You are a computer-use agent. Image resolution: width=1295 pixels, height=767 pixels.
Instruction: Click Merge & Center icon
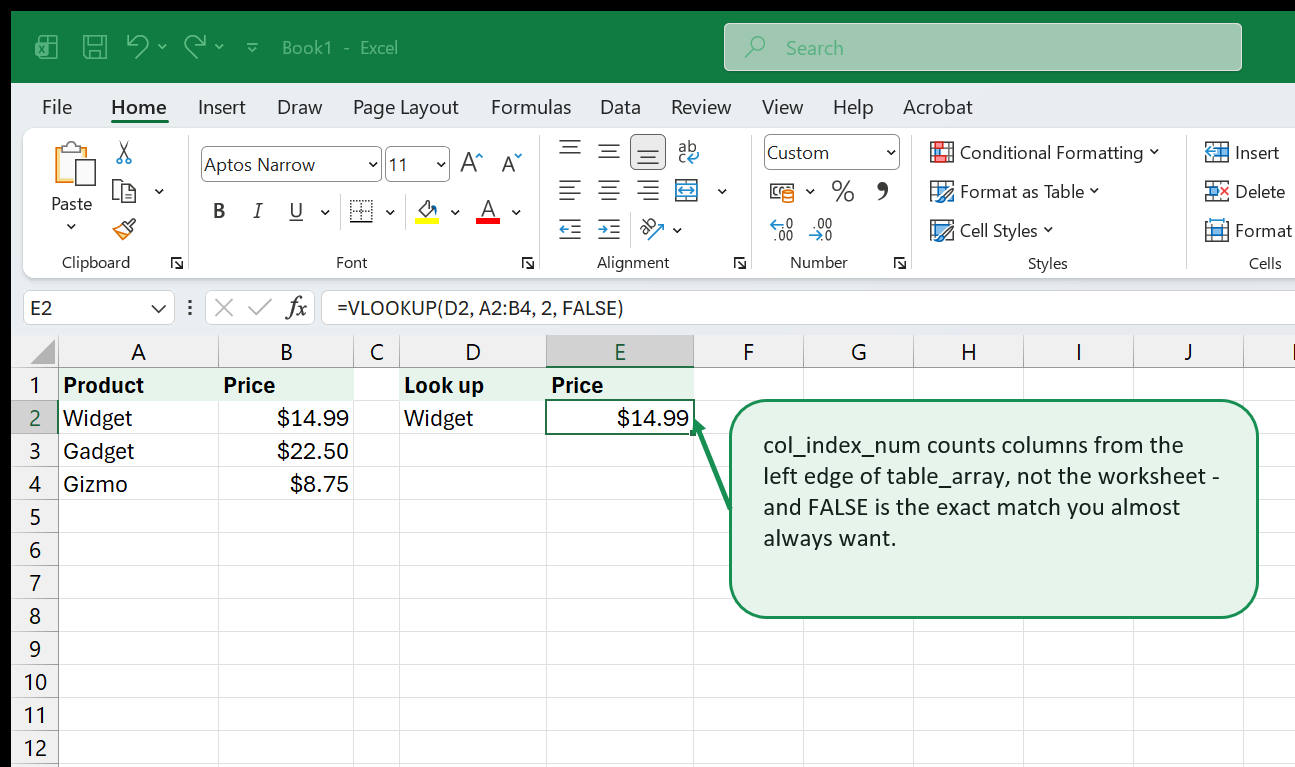[x=687, y=190]
